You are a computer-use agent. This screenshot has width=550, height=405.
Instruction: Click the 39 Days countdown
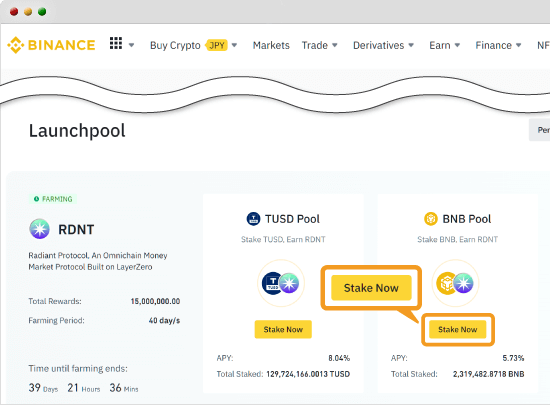click(43, 388)
